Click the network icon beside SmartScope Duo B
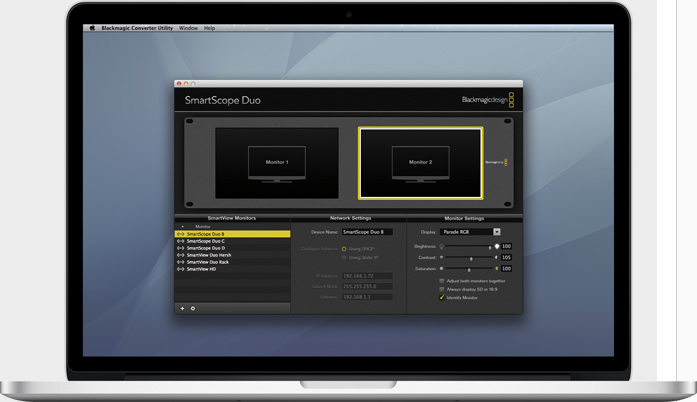The width and height of the screenshot is (697, 402). point(180,234)
